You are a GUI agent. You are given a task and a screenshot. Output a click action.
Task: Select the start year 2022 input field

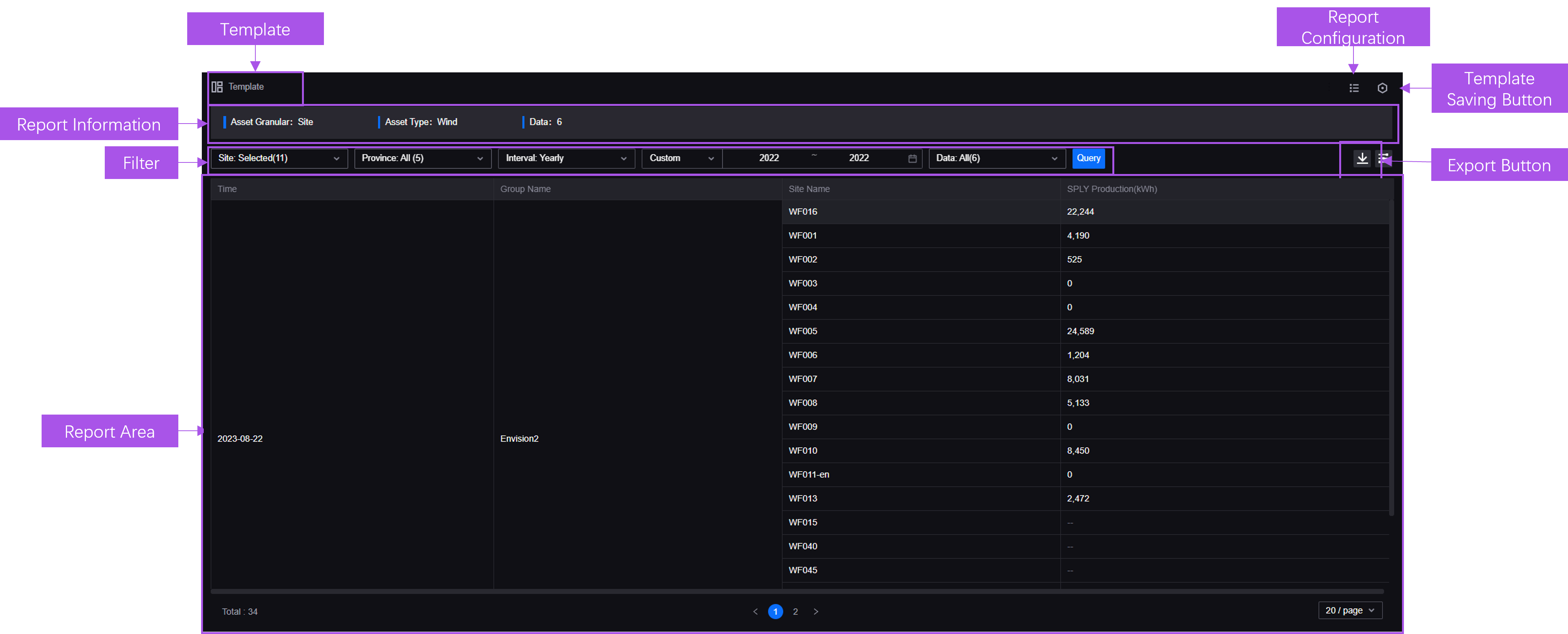point(770,158)
